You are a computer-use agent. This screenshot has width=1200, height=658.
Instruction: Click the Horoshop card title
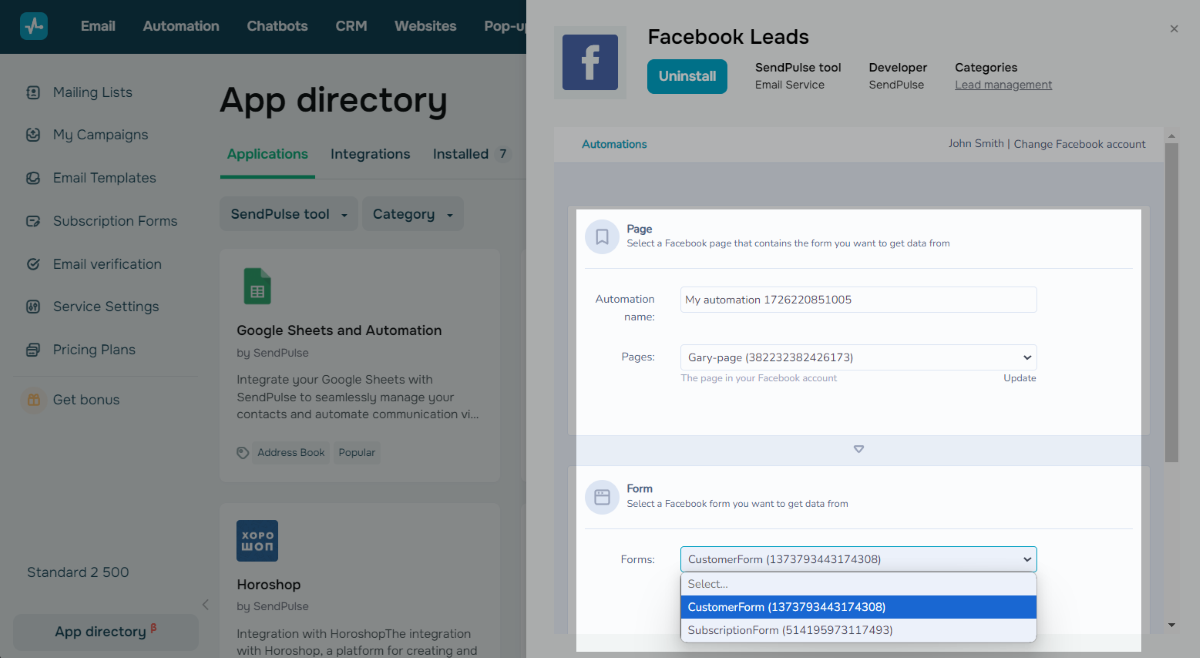[x=269, y=584]
